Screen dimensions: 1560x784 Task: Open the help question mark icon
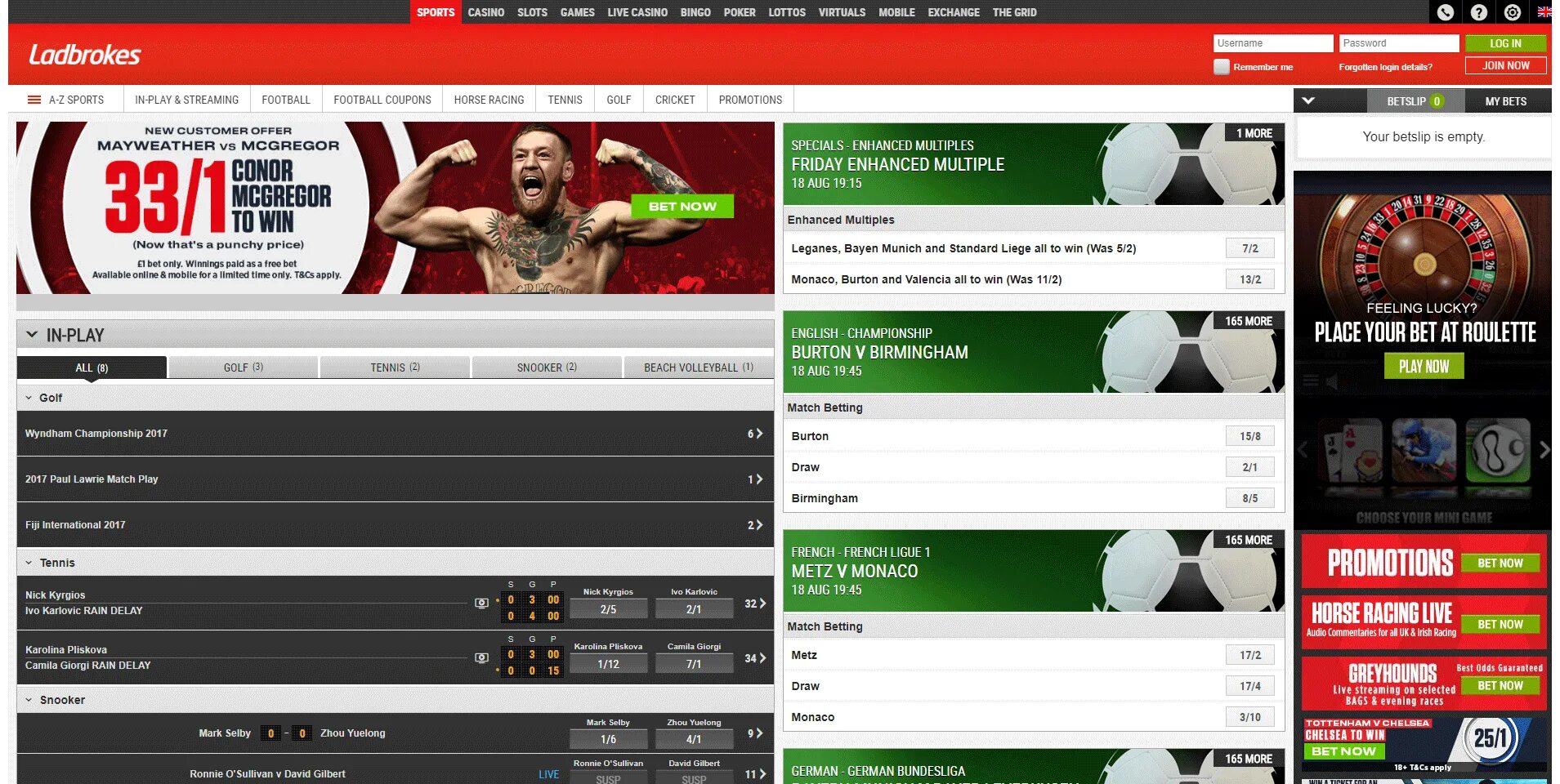[x=1478, y=12]
